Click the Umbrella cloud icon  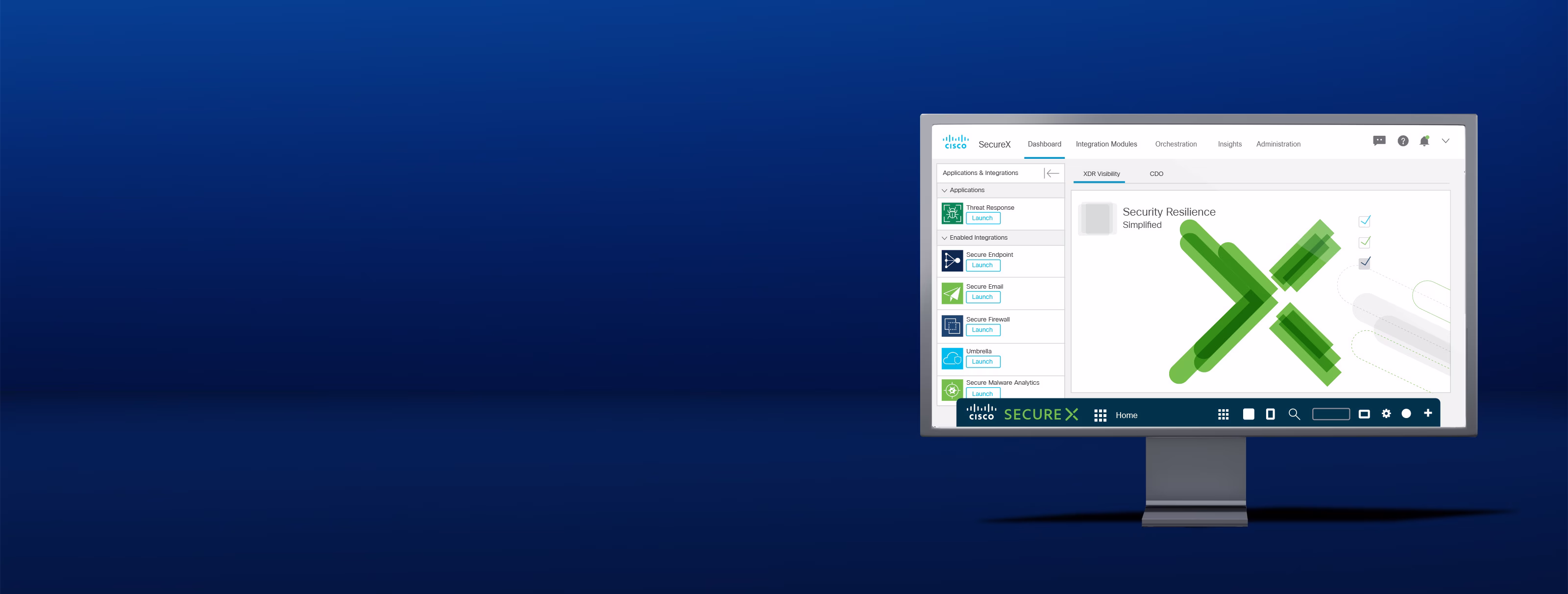tap(952, 358)
